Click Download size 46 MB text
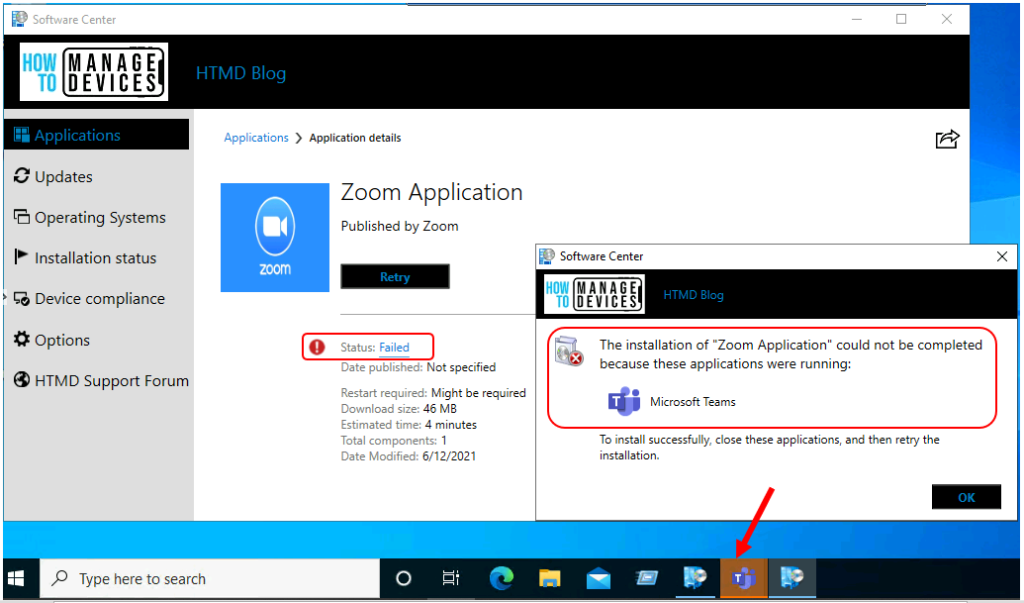The height and width of the screenshot is (603, 1024). [x=399, y=409]
